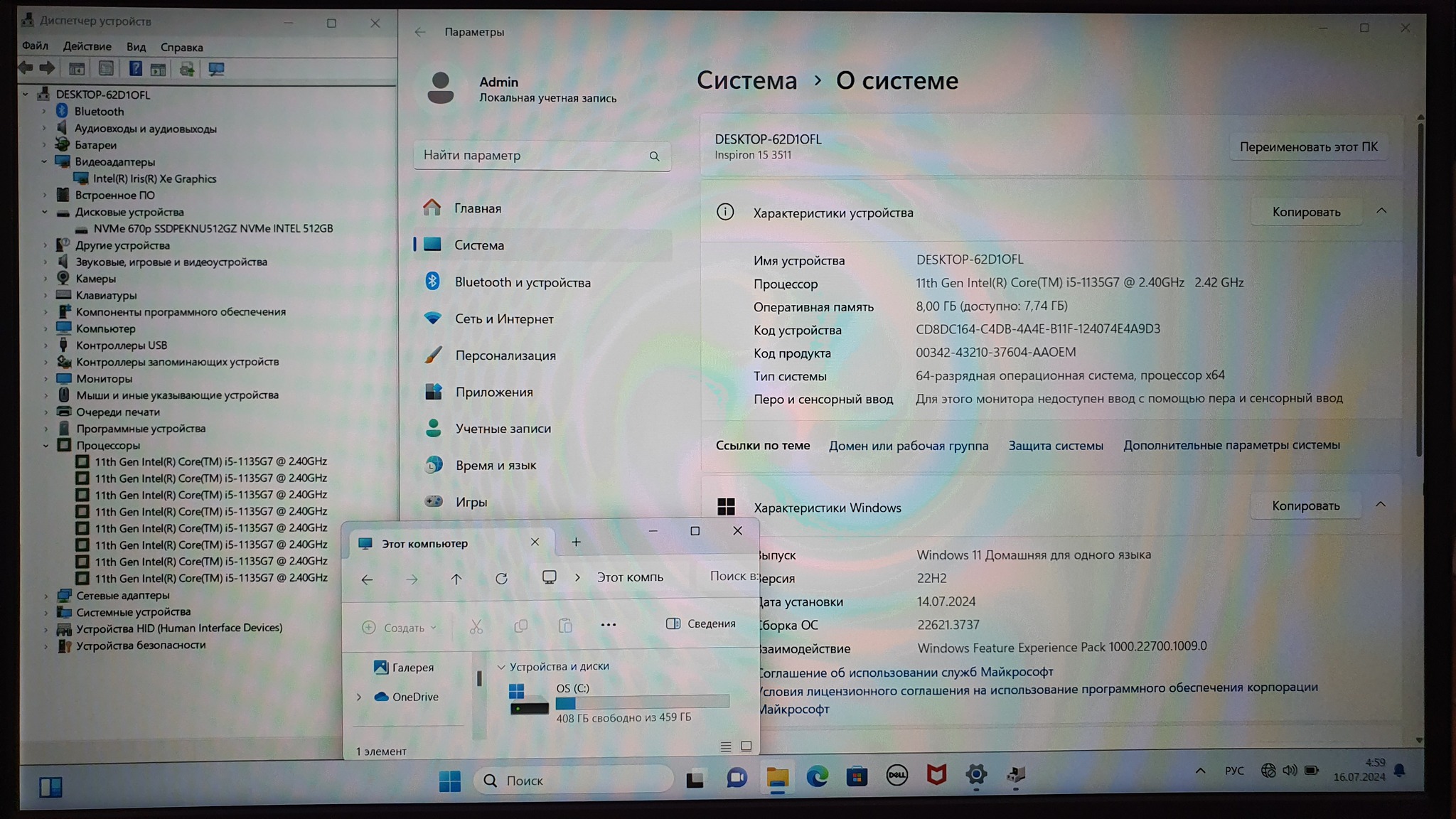This screenshot has height=819, width=1456.
Task: Click the search magnifier in Settings search box
Action: click(654, 156)
